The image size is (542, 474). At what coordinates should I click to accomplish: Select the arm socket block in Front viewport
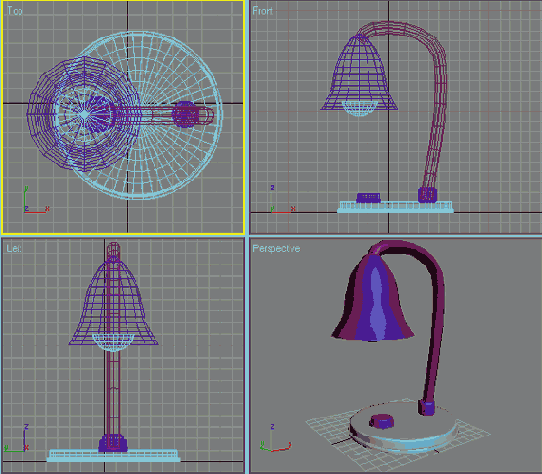click(x=427, y=195)
